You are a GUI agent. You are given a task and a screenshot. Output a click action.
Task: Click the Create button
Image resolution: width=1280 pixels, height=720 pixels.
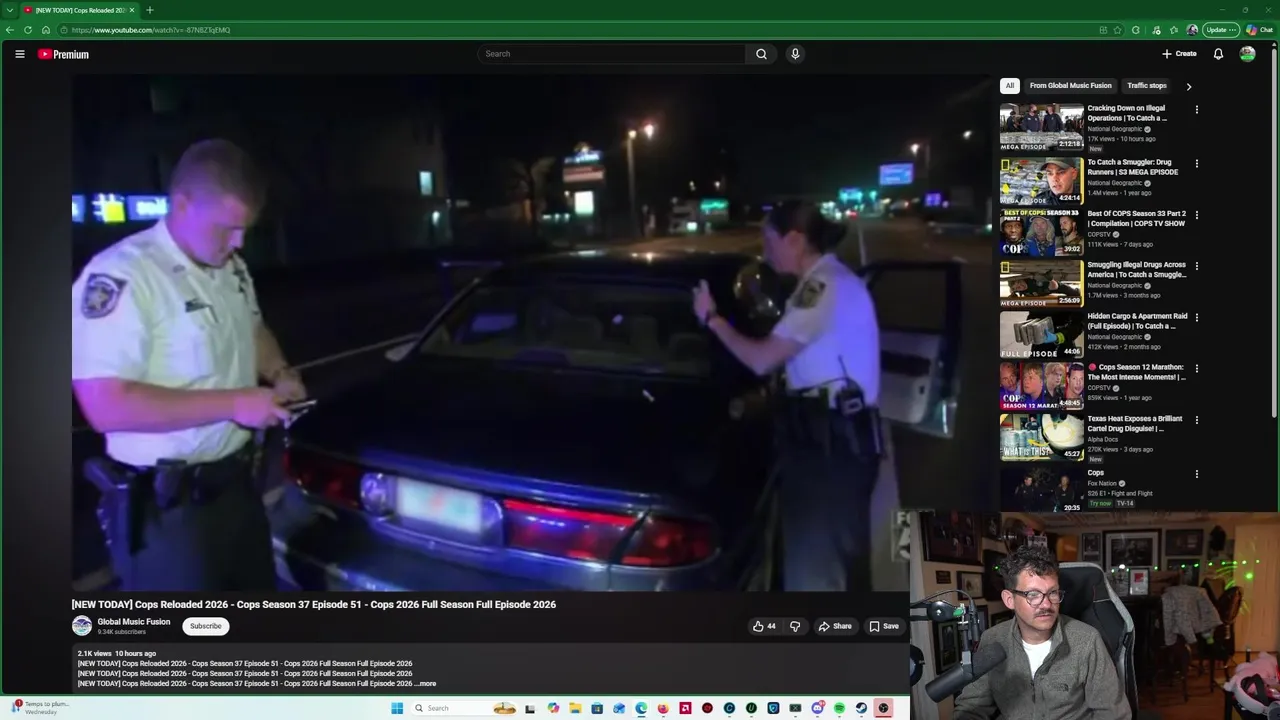1179,54
